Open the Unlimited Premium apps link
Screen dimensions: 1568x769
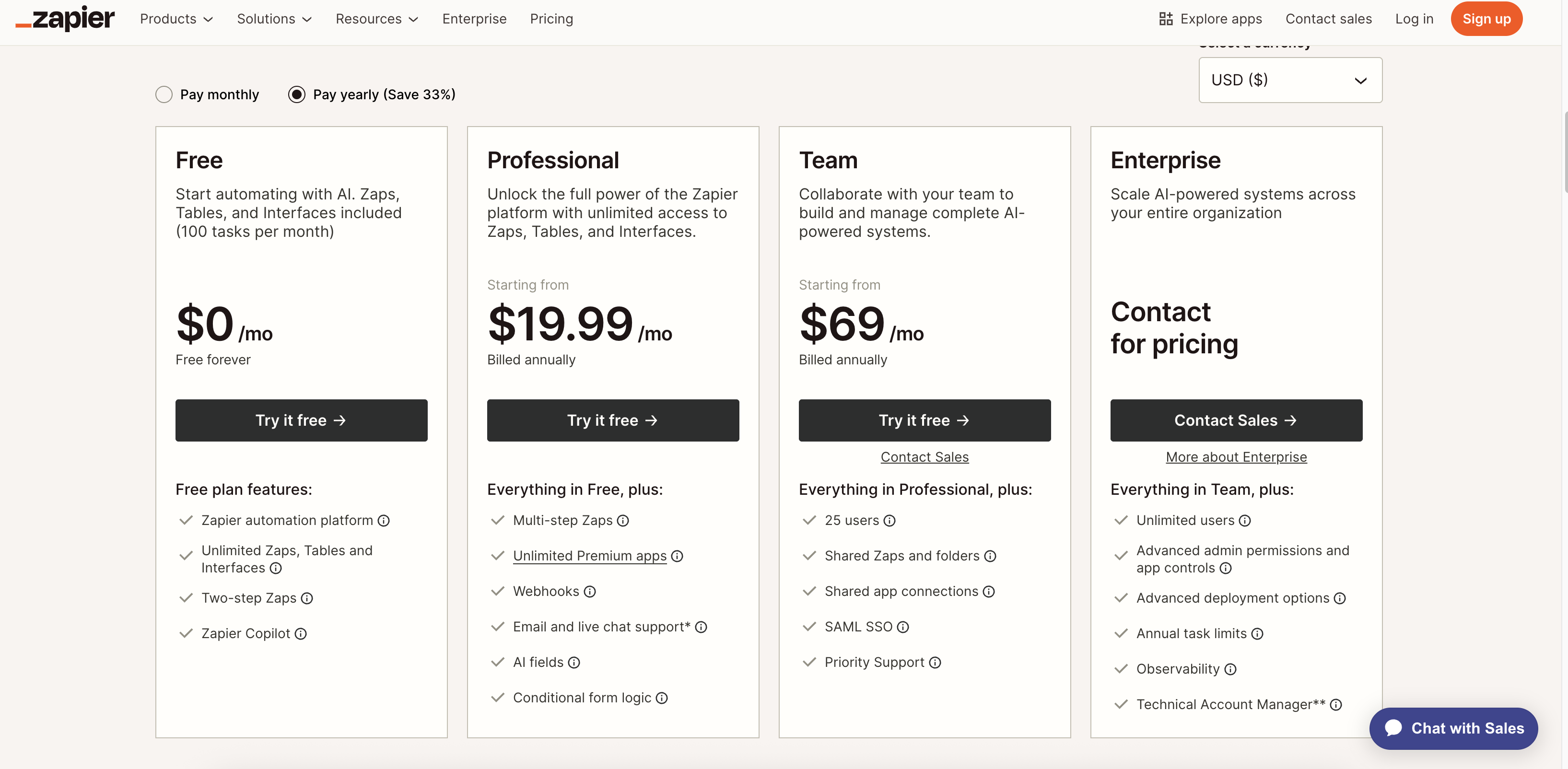tap(590, 556)
